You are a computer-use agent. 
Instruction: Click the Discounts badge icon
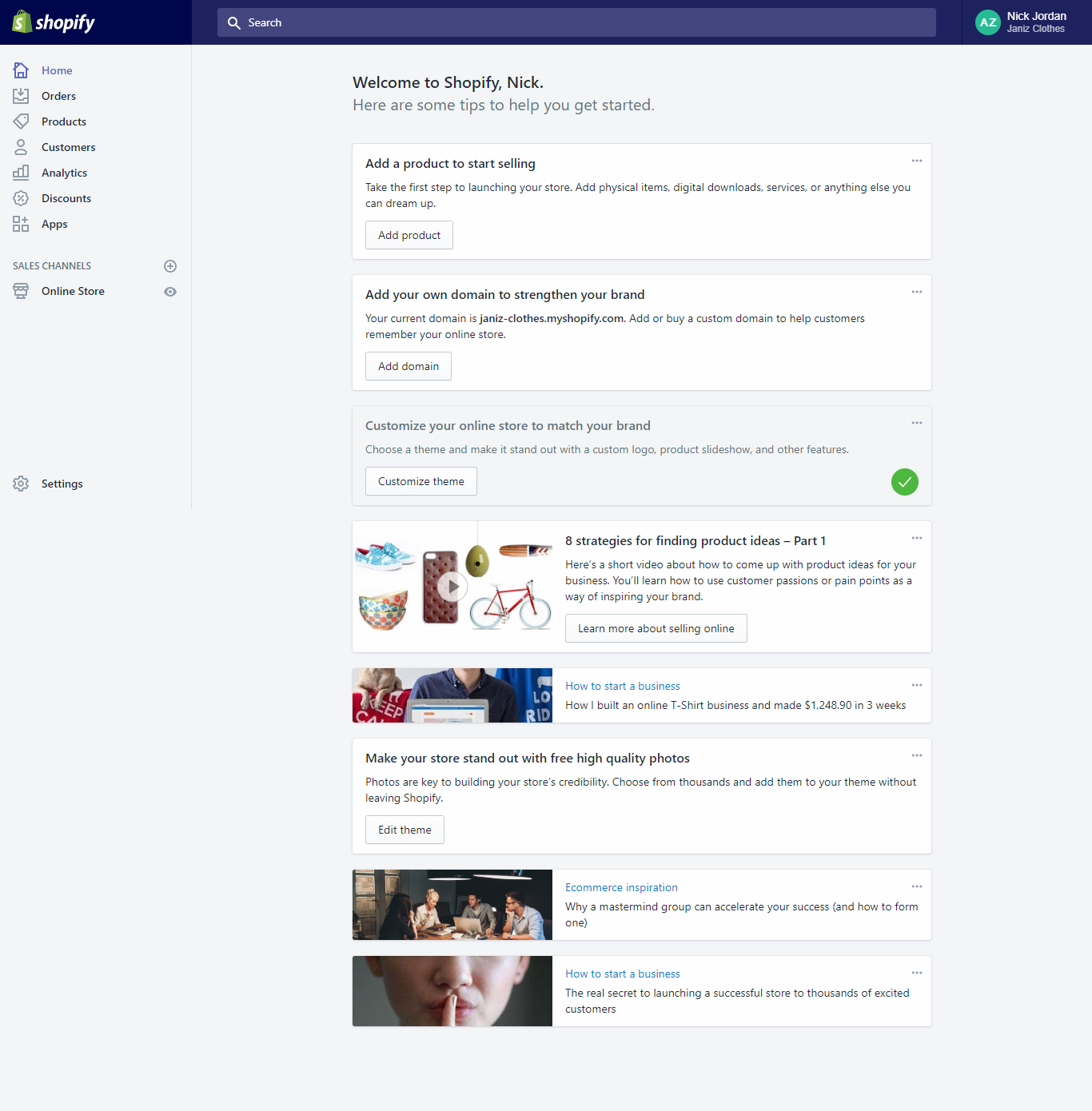(21, 198)
